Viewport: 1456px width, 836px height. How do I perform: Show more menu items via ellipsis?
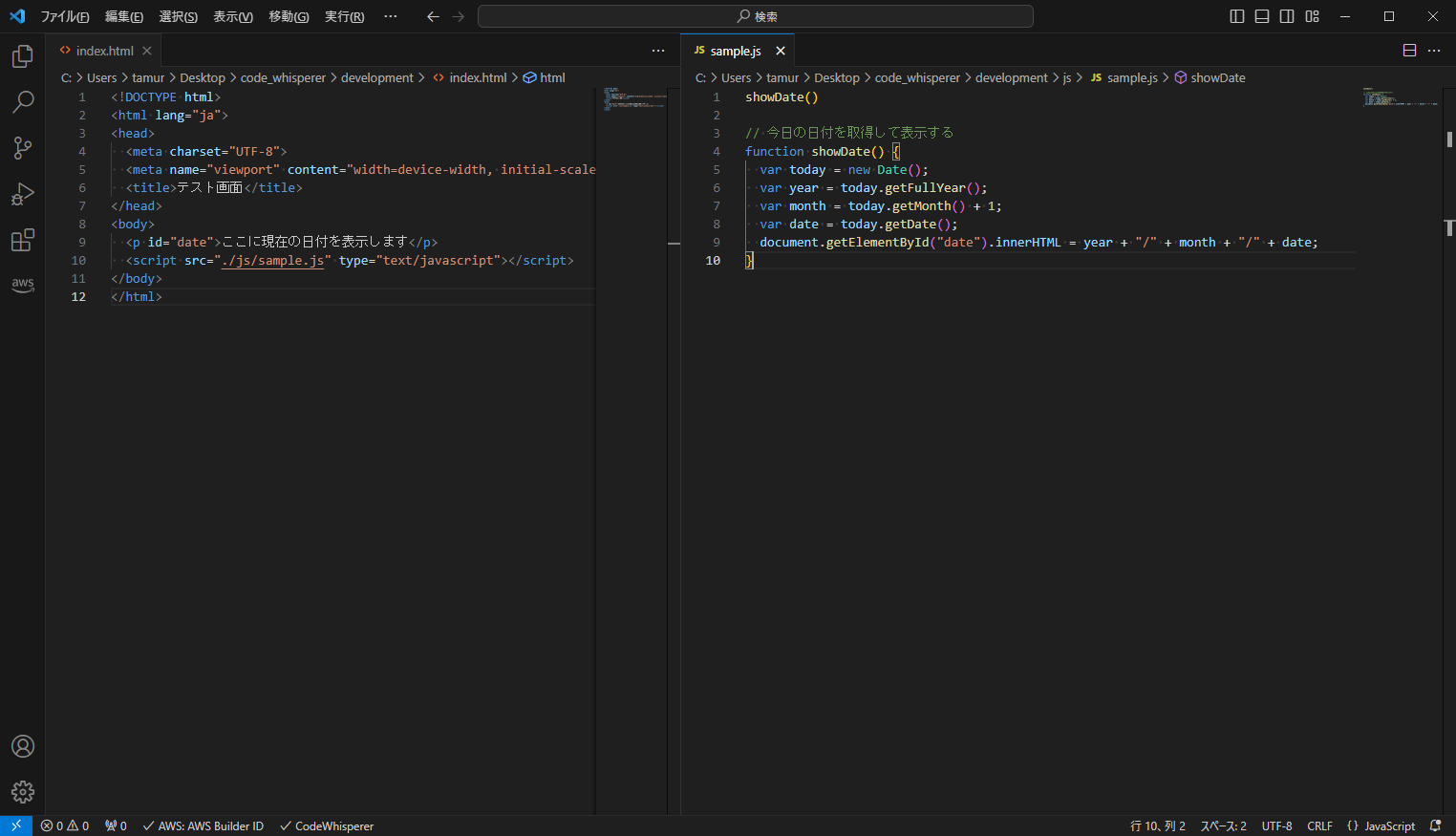(390, 16)
